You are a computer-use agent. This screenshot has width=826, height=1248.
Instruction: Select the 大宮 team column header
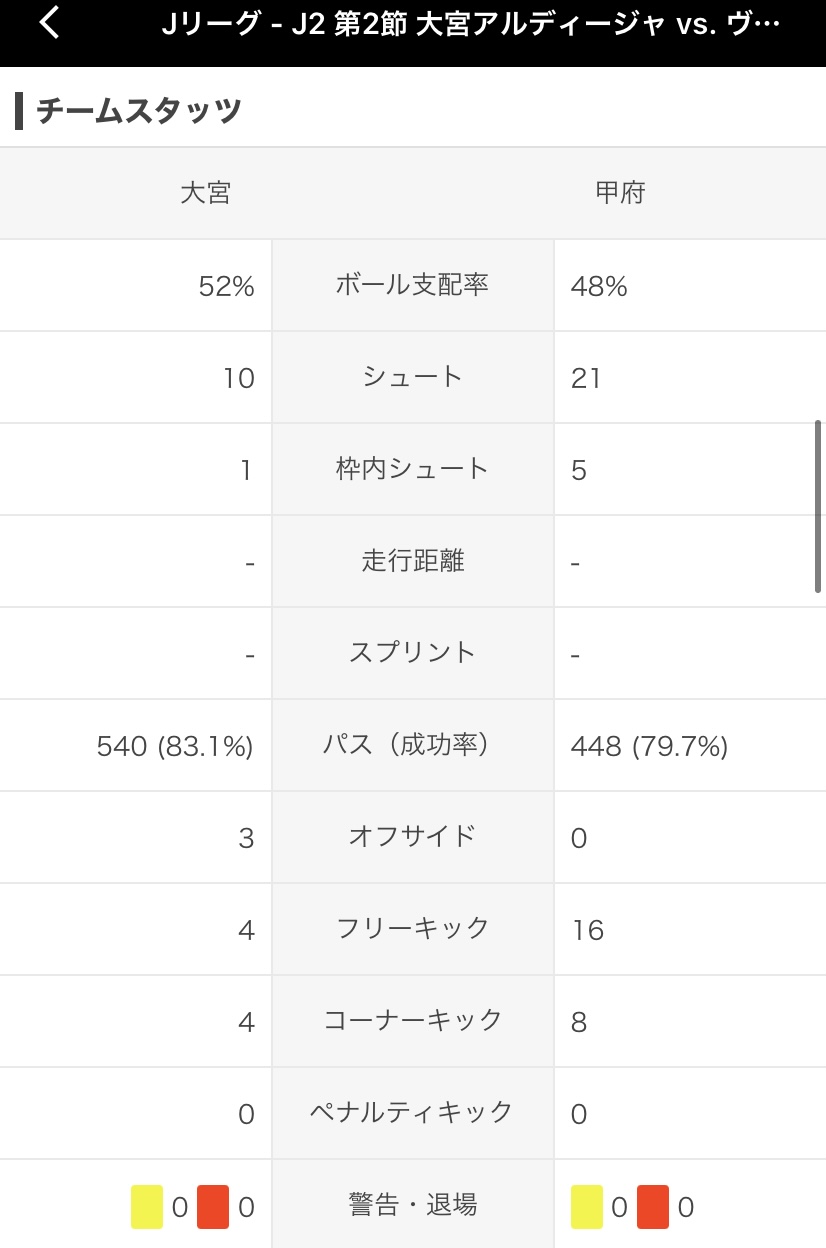(x=205, y=192)
